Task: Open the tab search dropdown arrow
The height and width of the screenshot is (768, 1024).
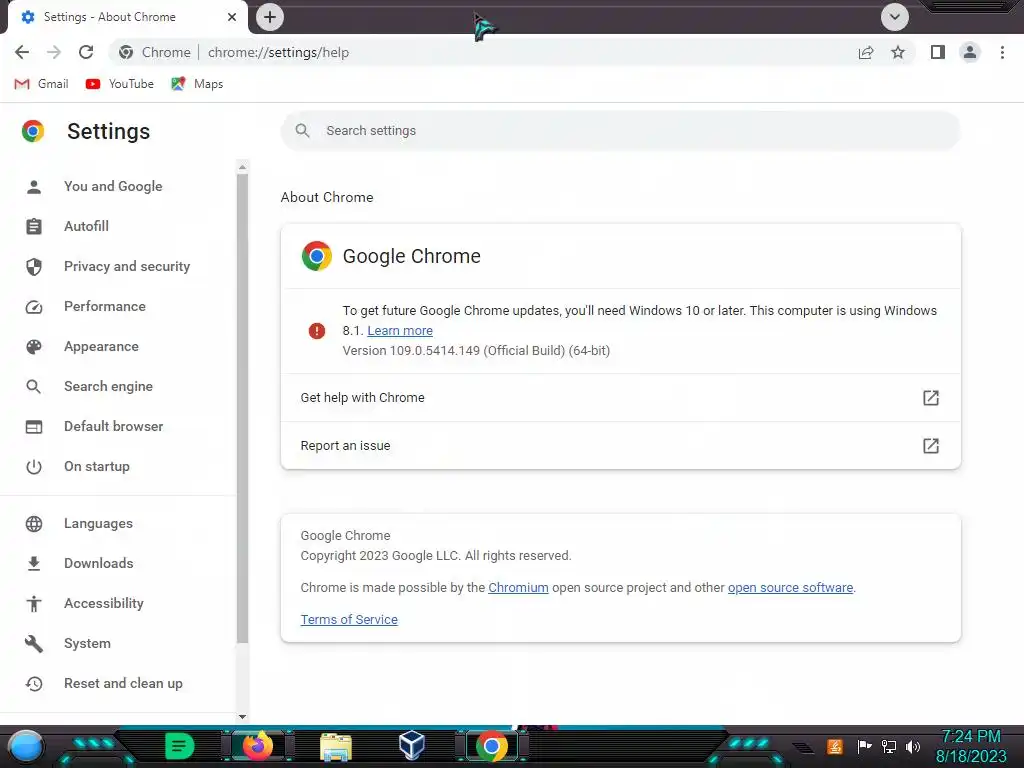Action: point(895,17)
